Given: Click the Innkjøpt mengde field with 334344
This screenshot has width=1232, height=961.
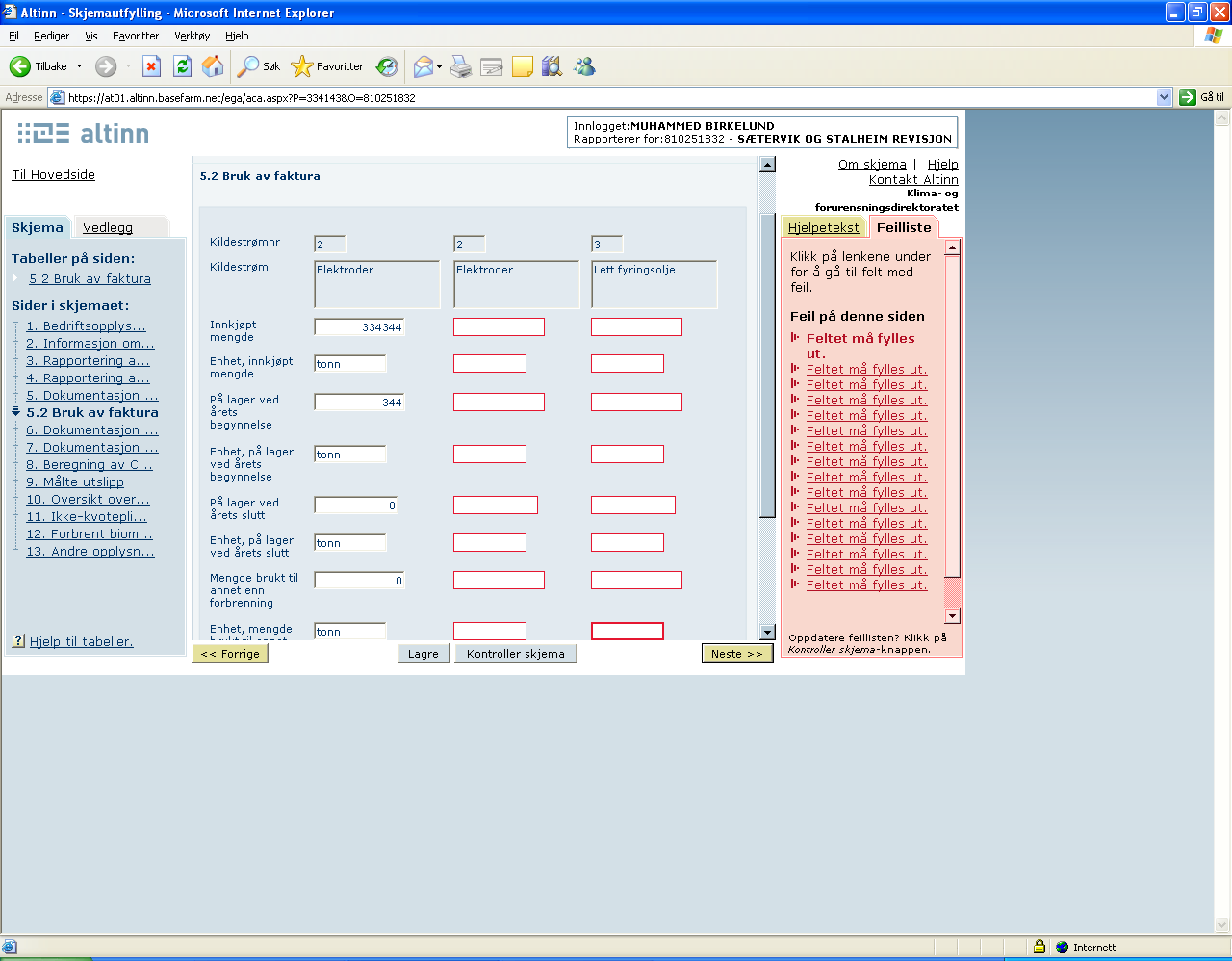Looking at the screenshot, I should (x=359, y=327).
